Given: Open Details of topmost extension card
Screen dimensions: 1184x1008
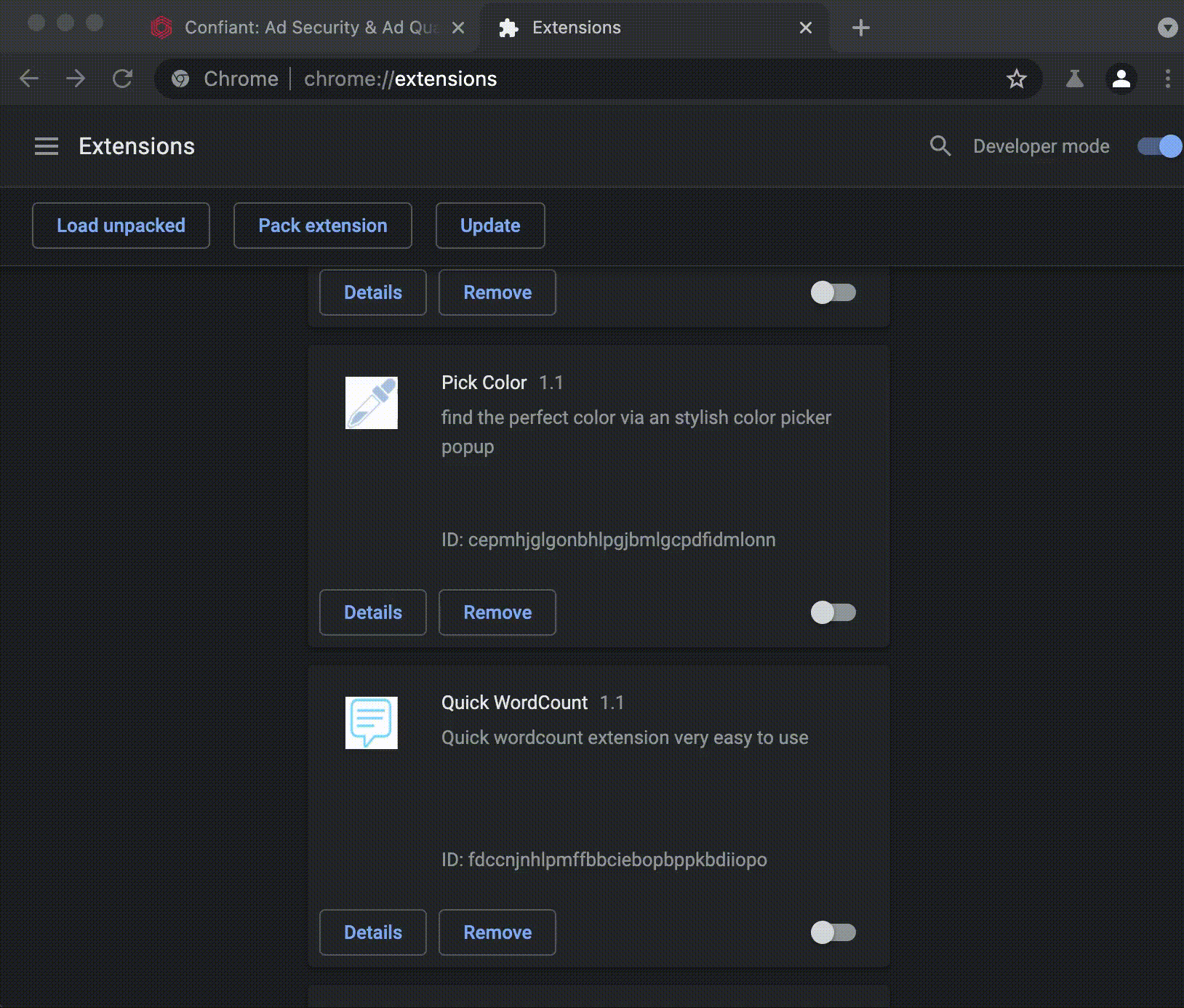Looking at the screenshot, I should [x=373, y=292].
